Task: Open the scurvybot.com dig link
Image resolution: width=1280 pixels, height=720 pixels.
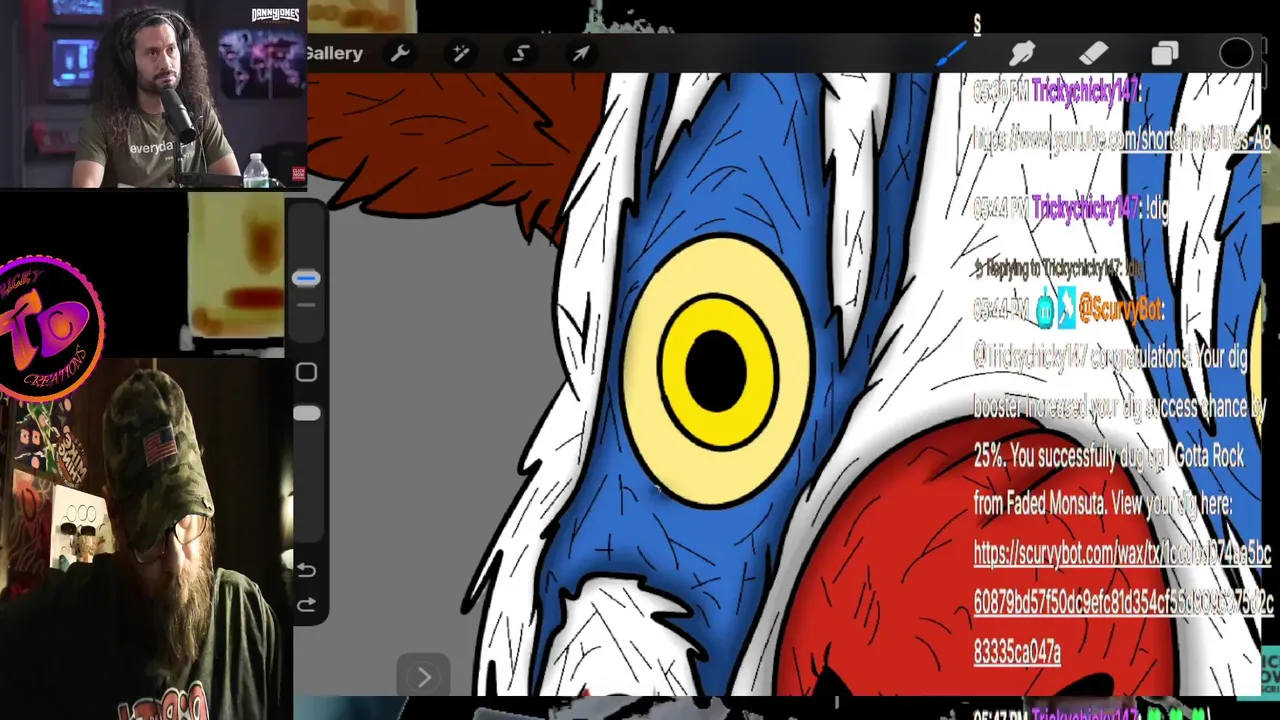Action: tap(1122, 603)
